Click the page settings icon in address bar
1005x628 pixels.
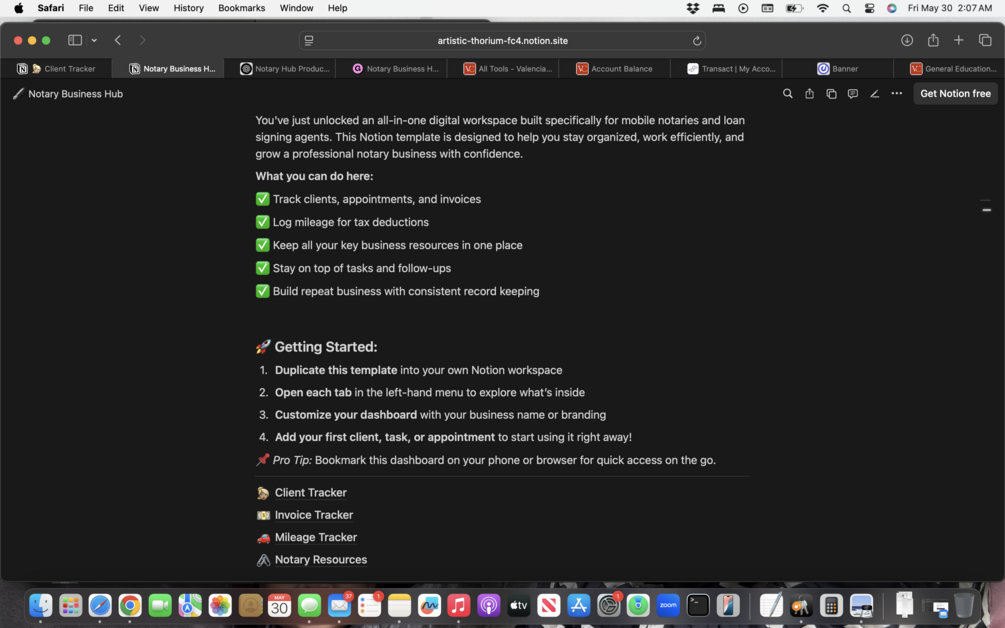(309, 41)
